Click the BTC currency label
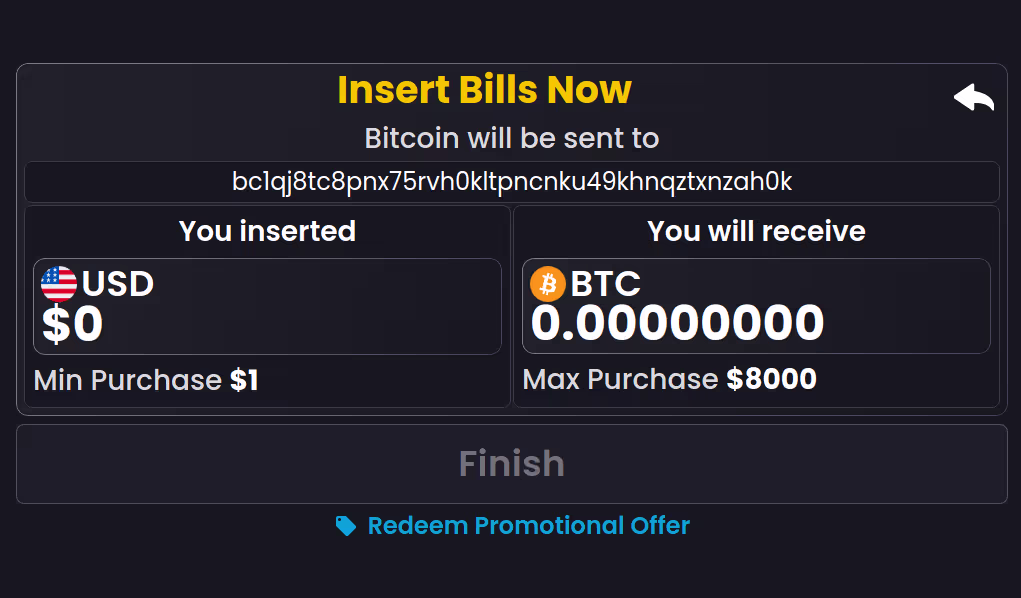The width and height of the screenshot is (1021, 598). coord(606,283)
